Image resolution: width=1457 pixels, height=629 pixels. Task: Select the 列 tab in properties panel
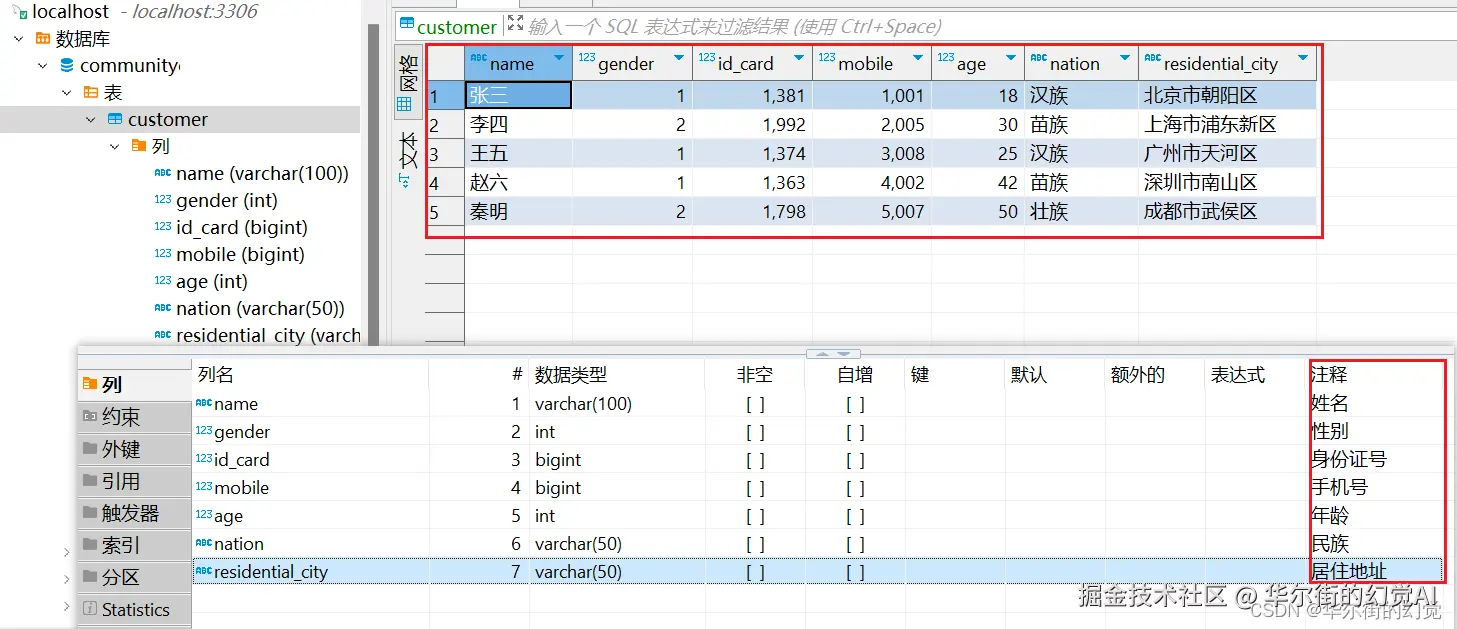(x=134, y=385)
